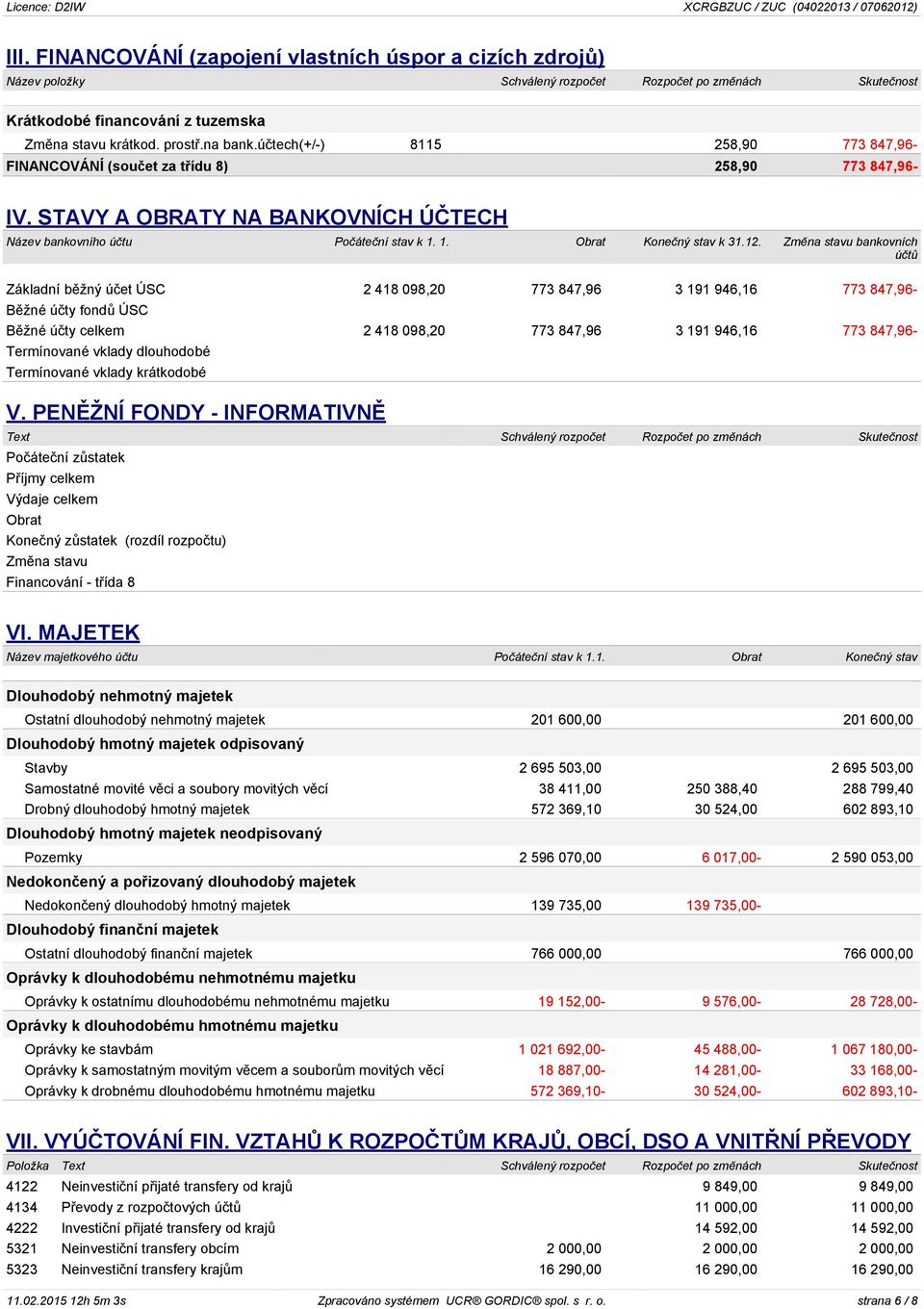This screenshot has height=1309, width=924.
Task: Click 'Dlouhodobý hmotný majetek neodpisovaný' heading
Action: tap(164, 834)
